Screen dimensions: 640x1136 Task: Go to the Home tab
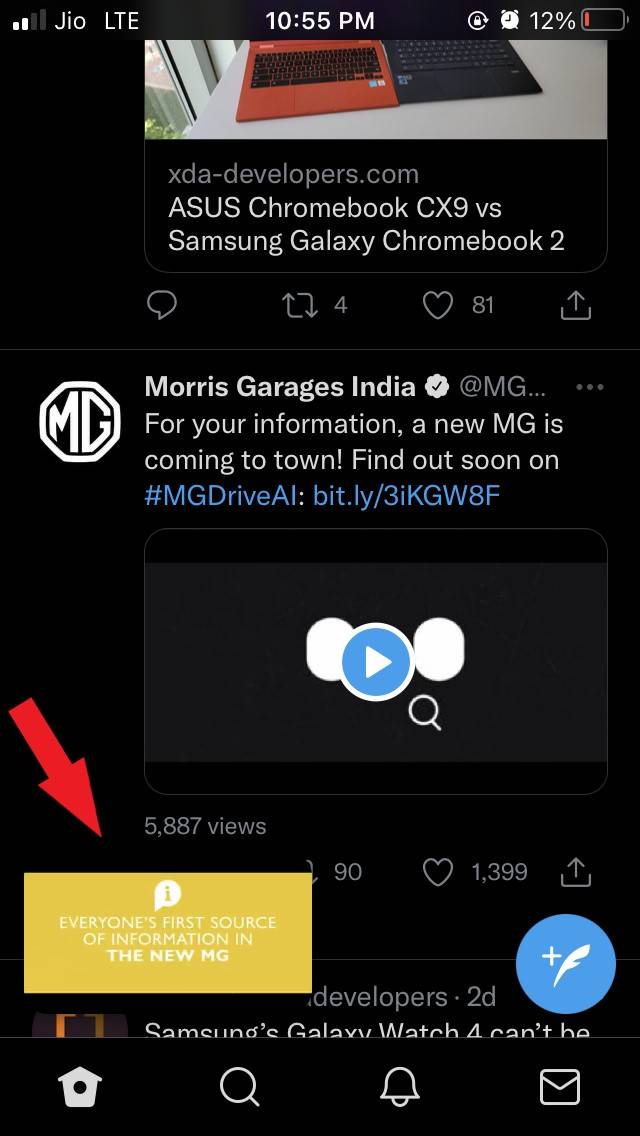click(81, 1086)
